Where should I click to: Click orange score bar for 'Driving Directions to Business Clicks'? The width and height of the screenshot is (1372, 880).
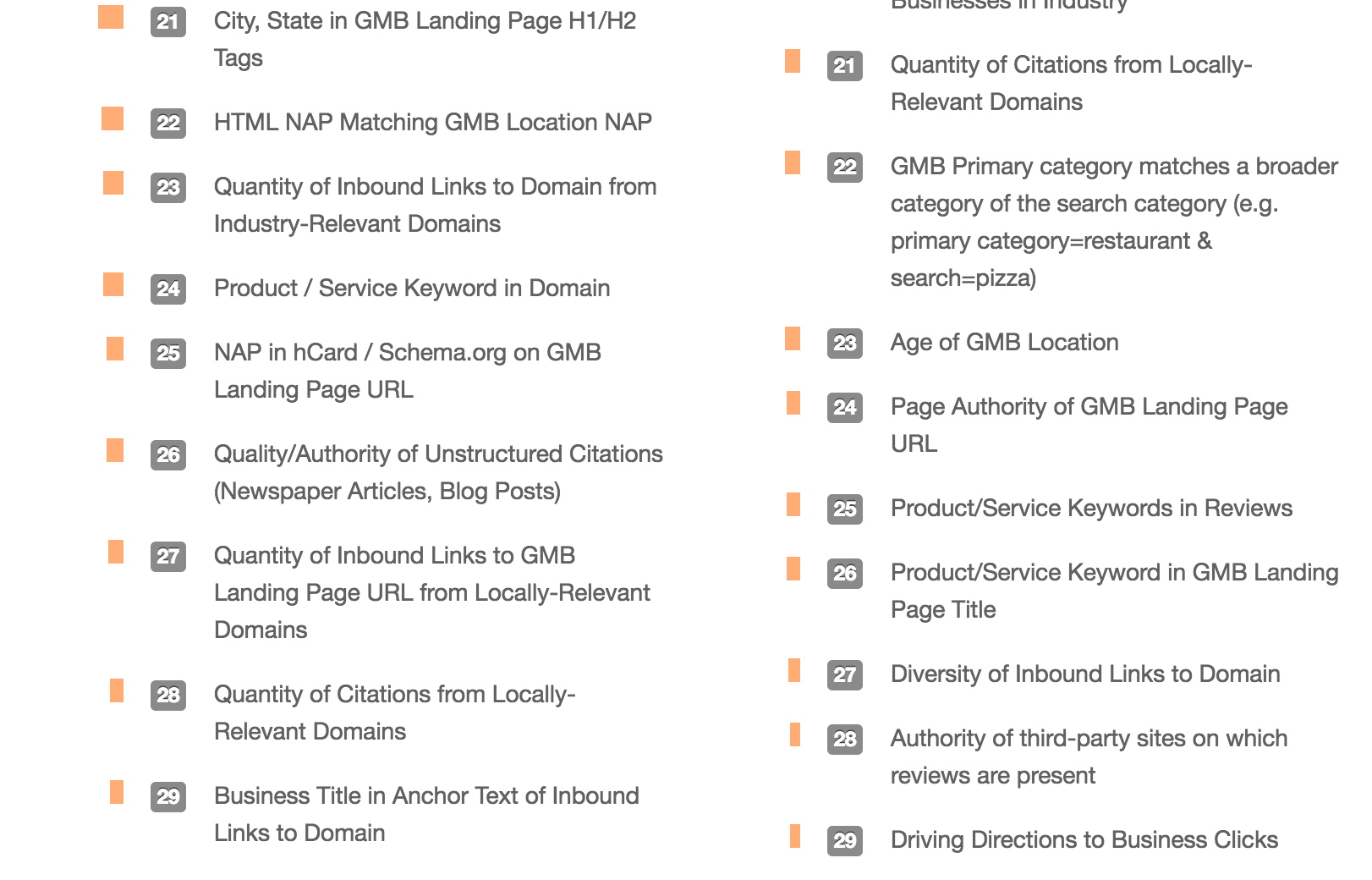point(795,836)
